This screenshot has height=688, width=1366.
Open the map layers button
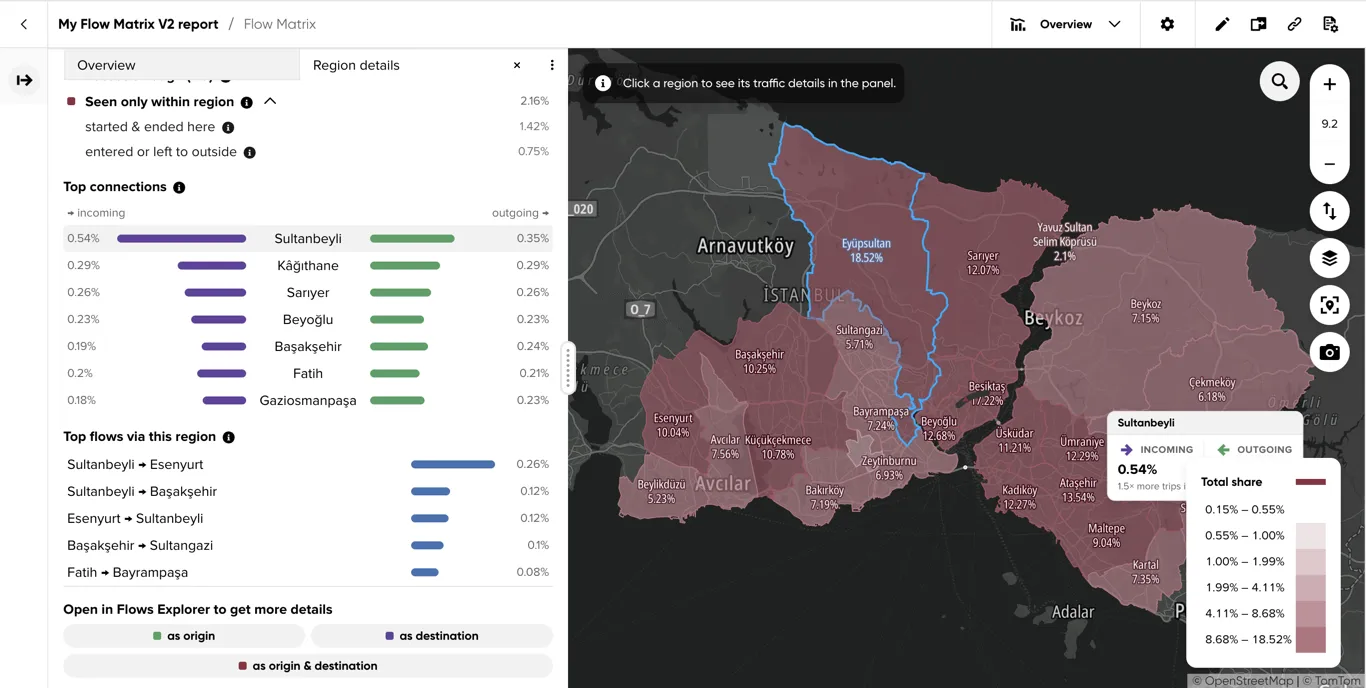[x=1329, y=258]
